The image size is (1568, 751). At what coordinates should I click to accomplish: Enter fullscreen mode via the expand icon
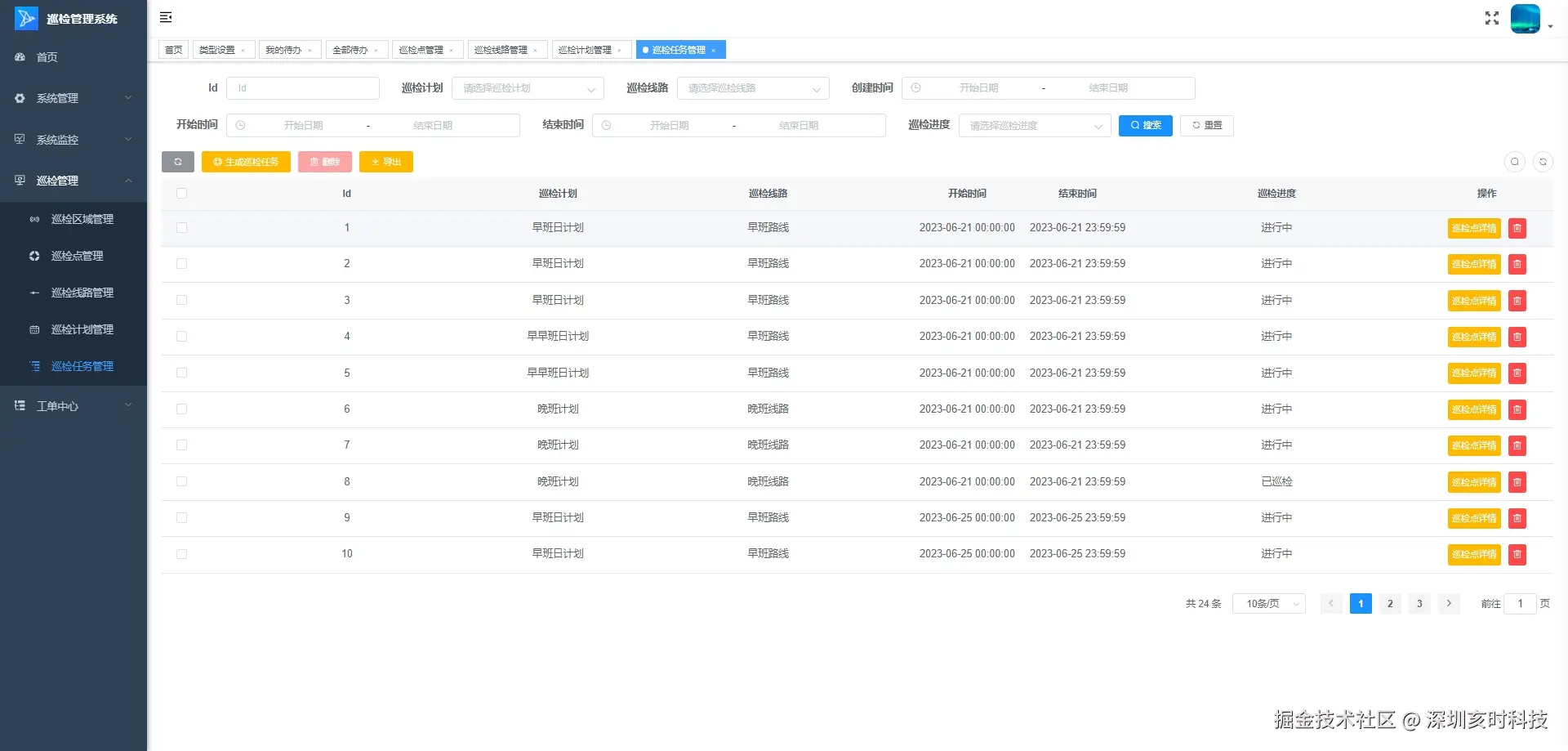tap(1492, 18)
